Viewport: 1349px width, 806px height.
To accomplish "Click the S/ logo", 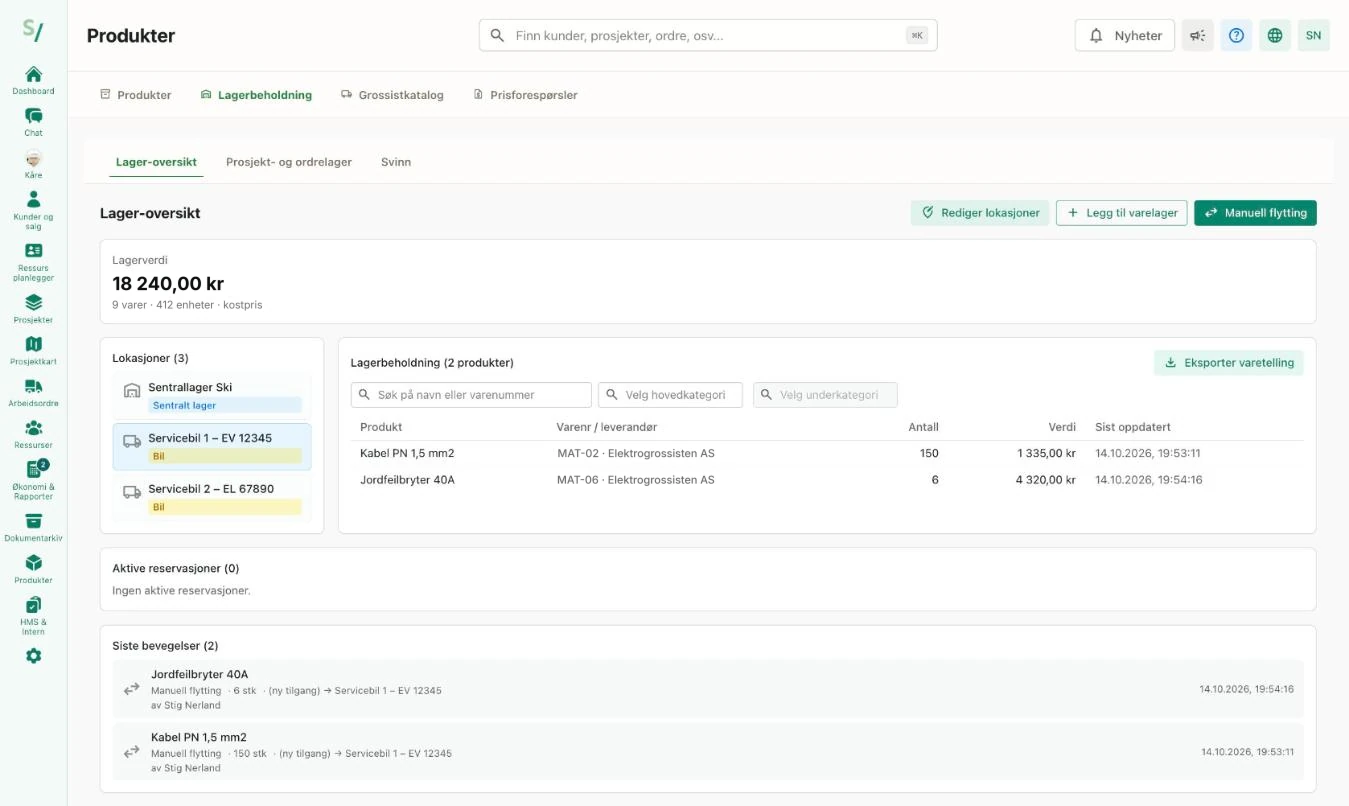I will click(33, 29).
